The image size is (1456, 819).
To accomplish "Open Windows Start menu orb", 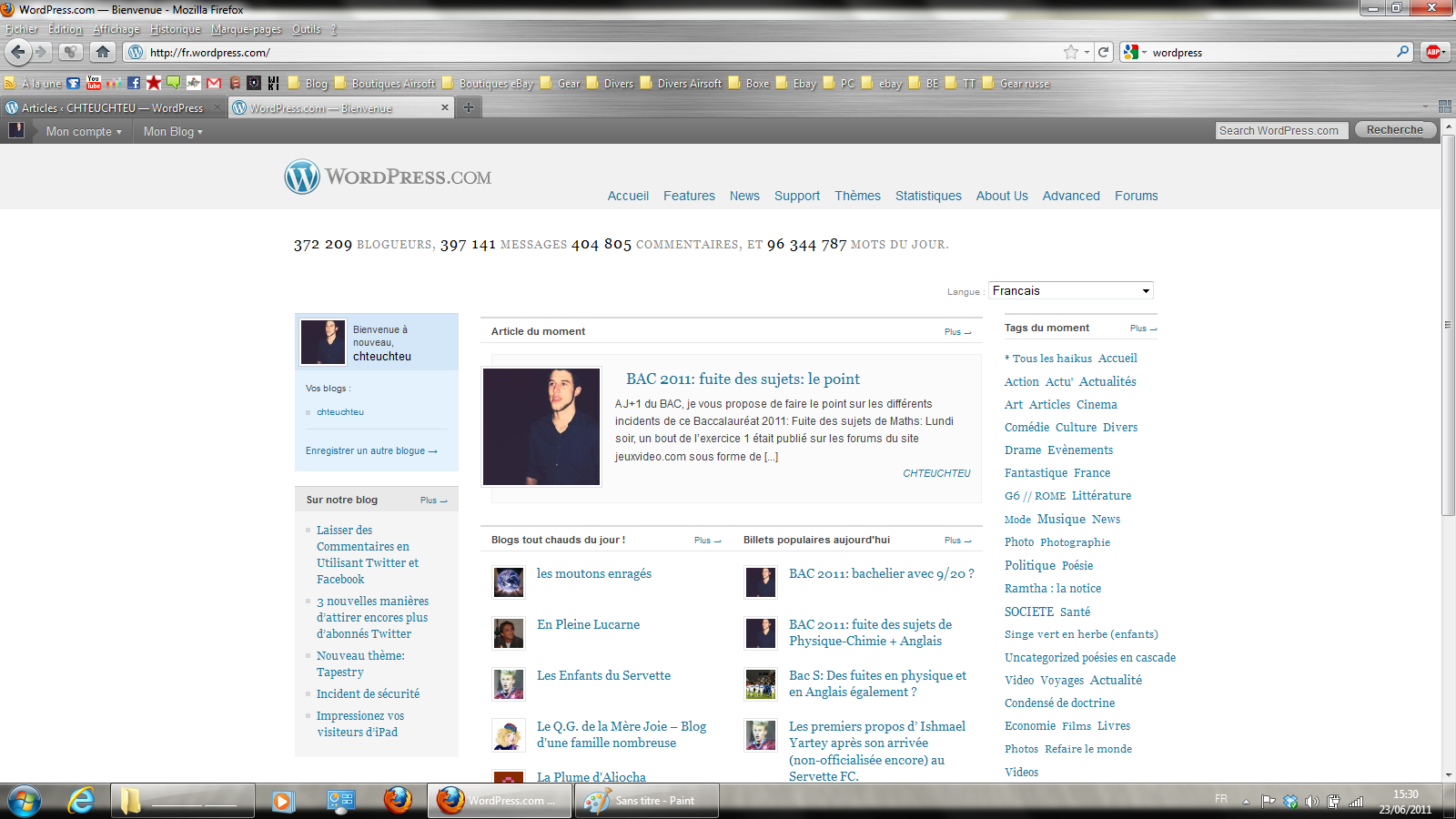I will point(25,801).
